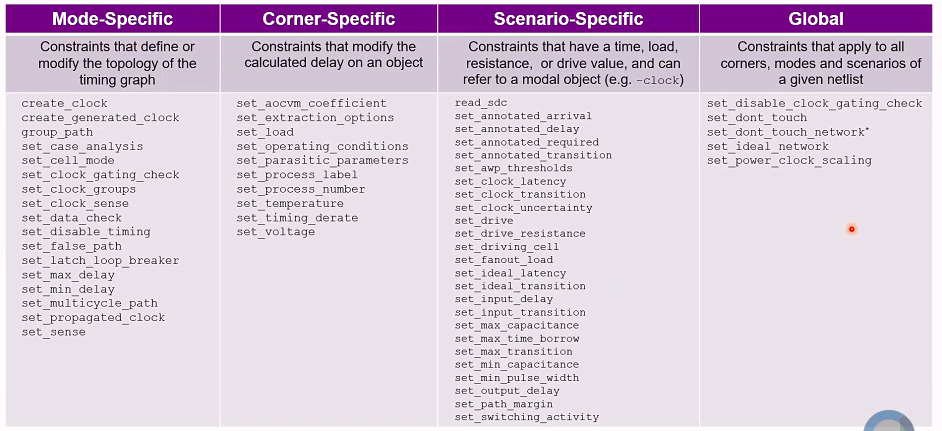Click set_multicycle_path in the first column
The image size is (942, 431).
coord(90,304)
